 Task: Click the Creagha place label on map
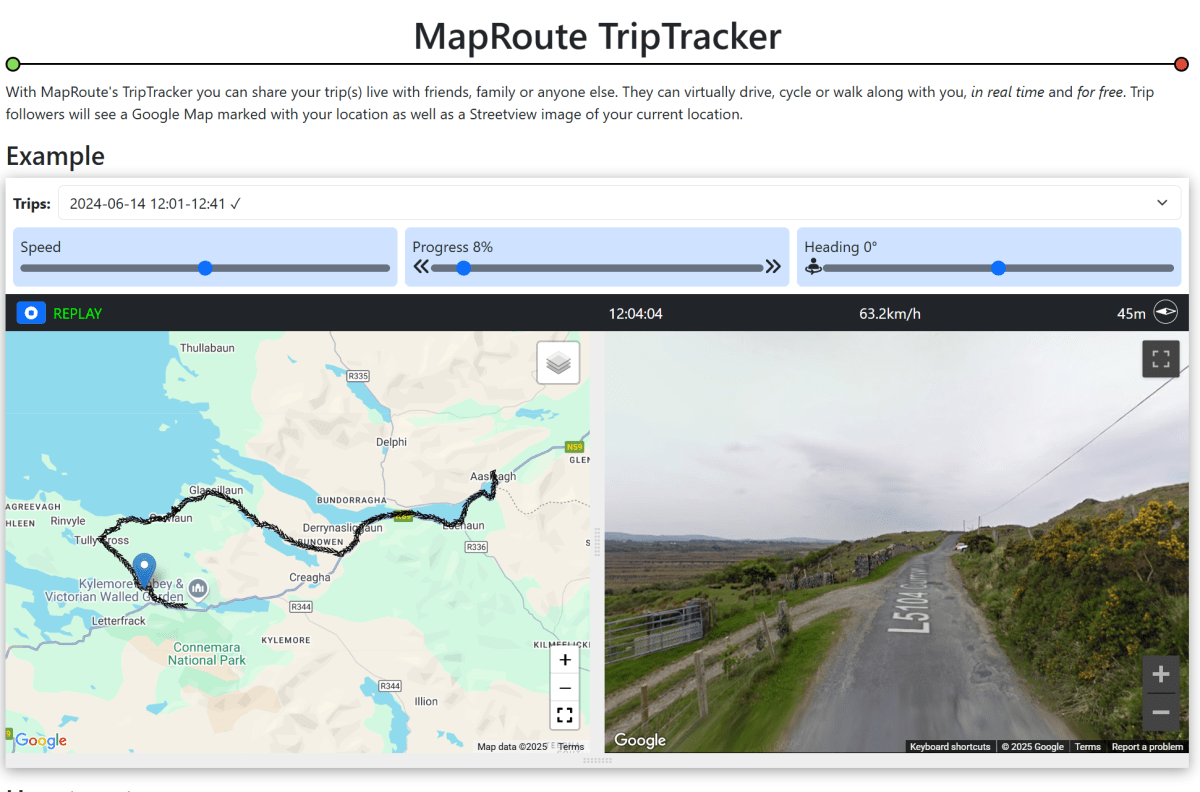click(x=310, y=577)
